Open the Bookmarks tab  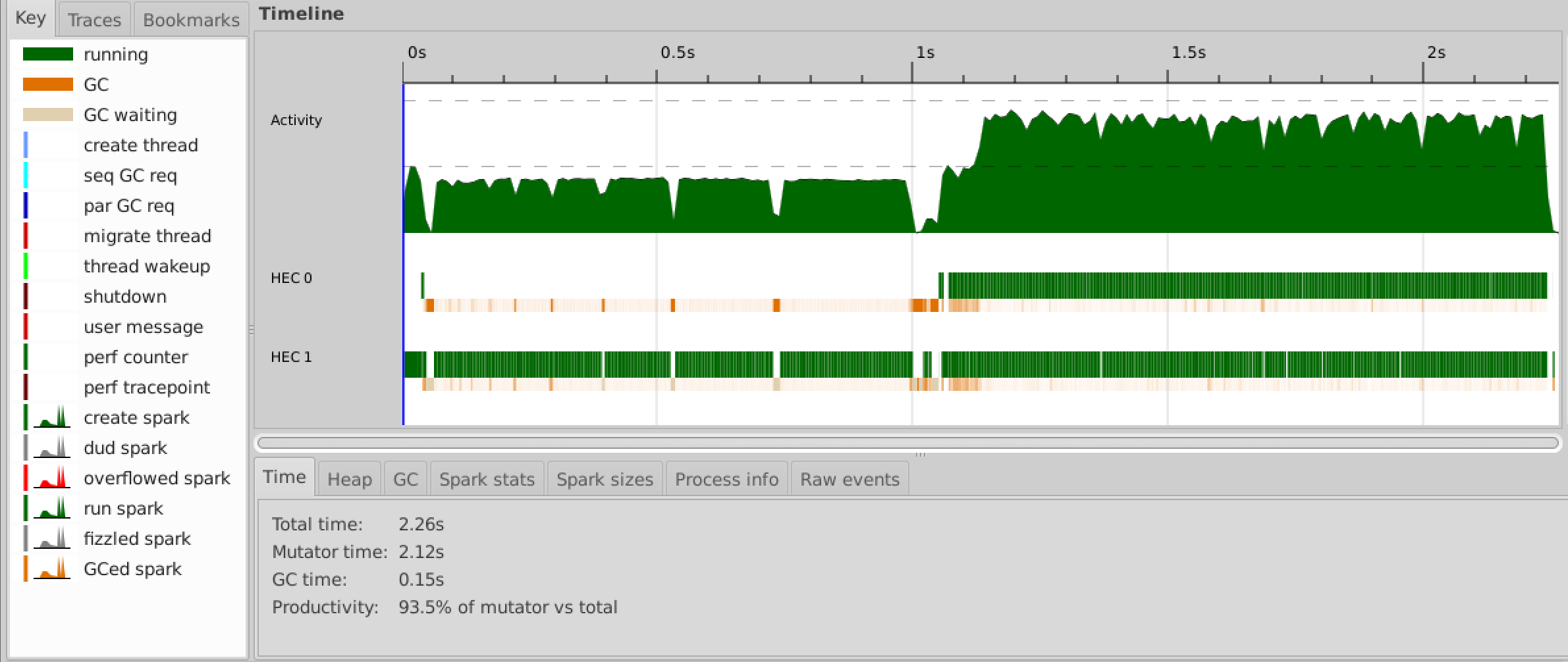click(191, 20)
